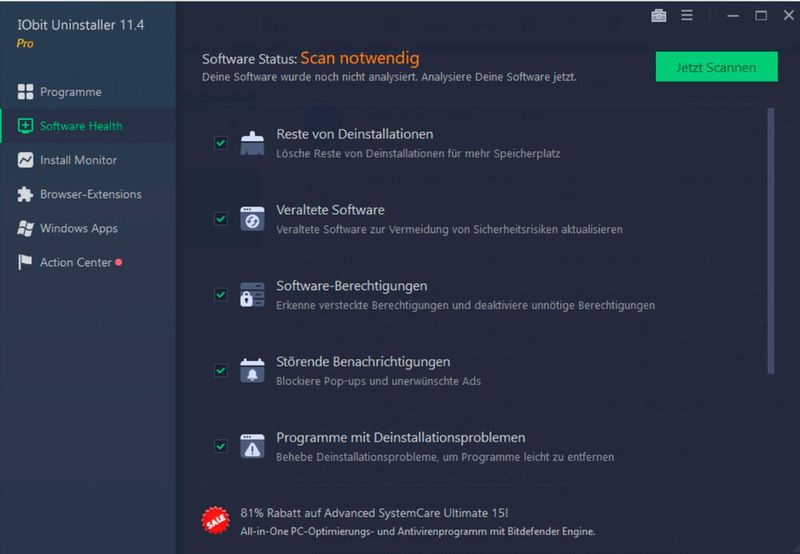Click Programme mit Deinstallationsproblemen title
Screen dimensions: 800x554
click(401, 438)
